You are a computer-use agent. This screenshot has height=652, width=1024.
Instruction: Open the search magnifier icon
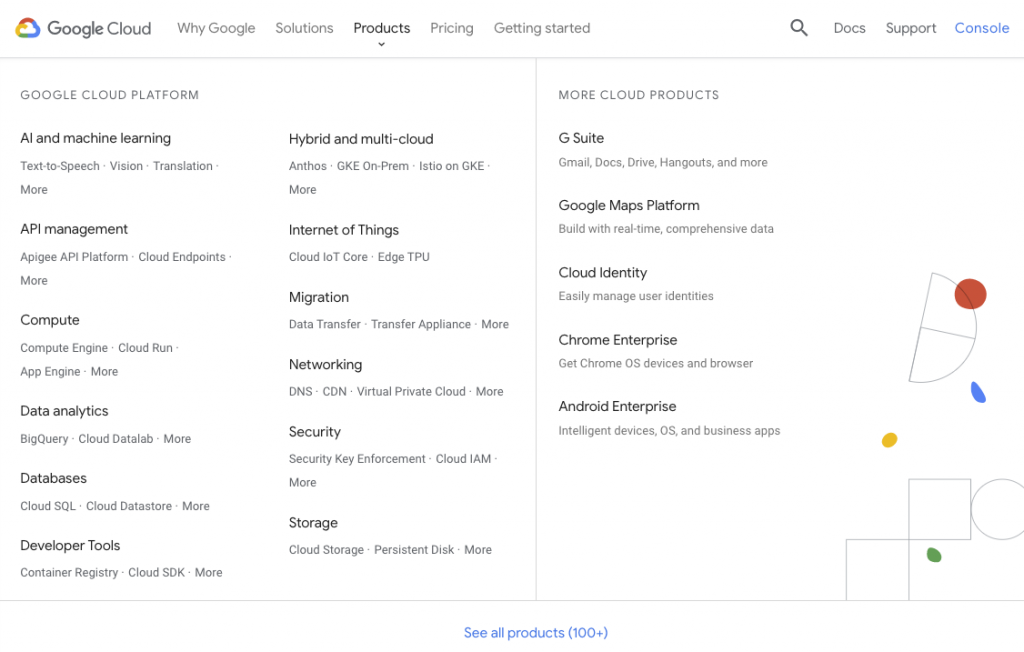799,27
